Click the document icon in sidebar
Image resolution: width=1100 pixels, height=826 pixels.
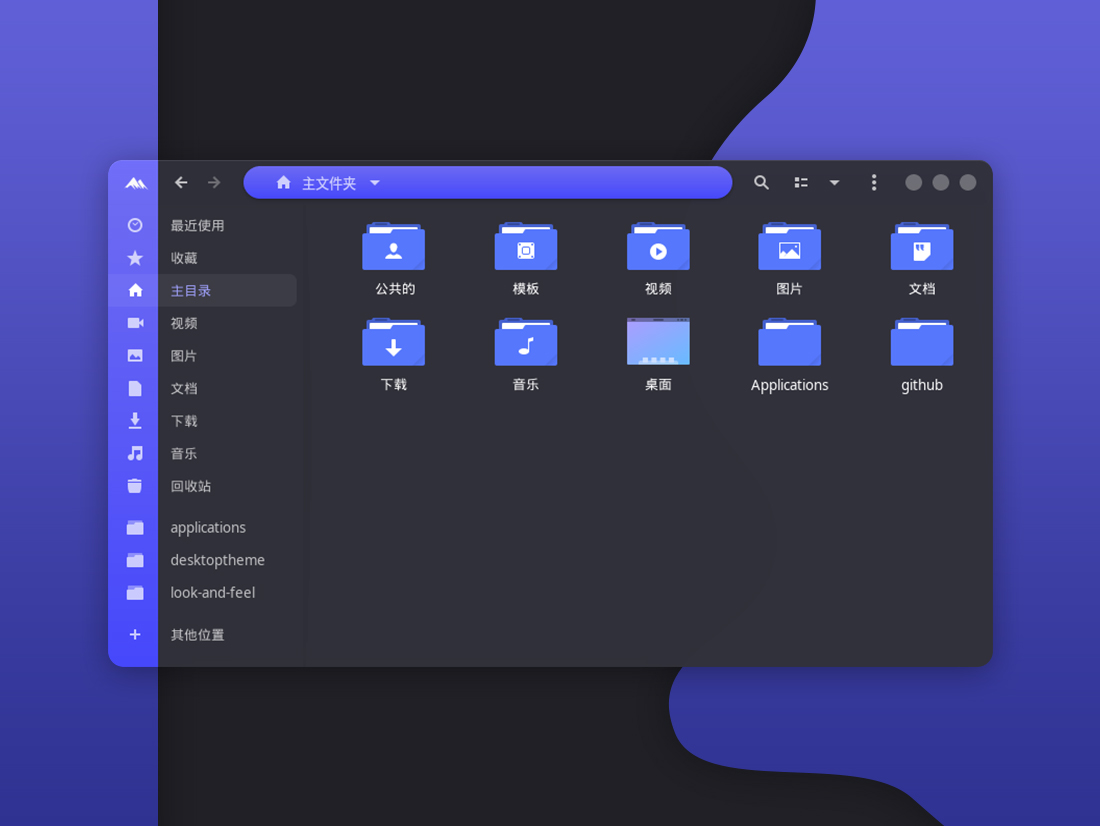[135, 388]
